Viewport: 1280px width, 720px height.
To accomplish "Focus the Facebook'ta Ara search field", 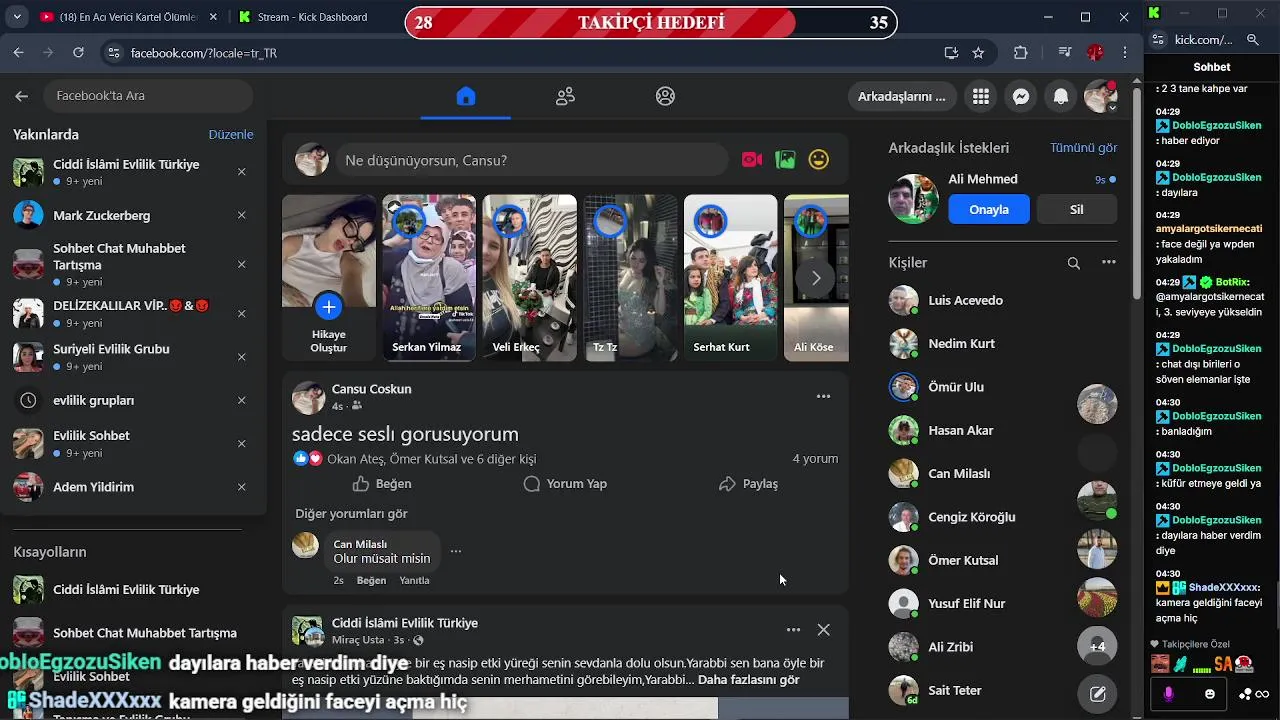I will point(148,96).
